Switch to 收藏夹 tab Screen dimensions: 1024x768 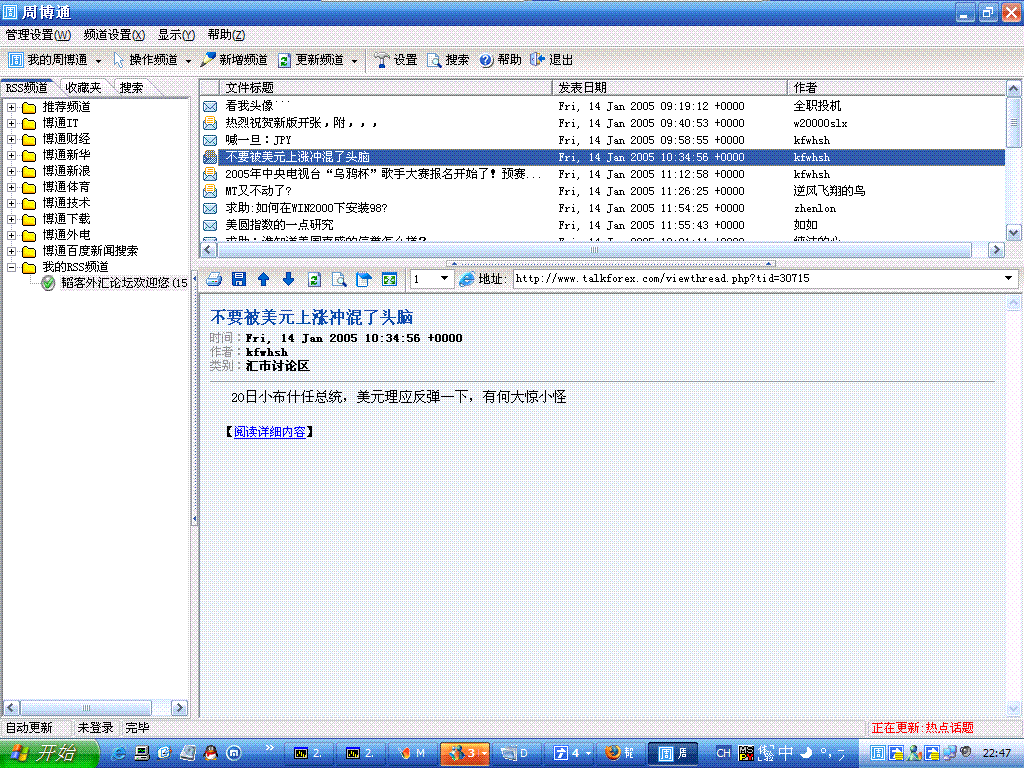(x=84, y=88)
